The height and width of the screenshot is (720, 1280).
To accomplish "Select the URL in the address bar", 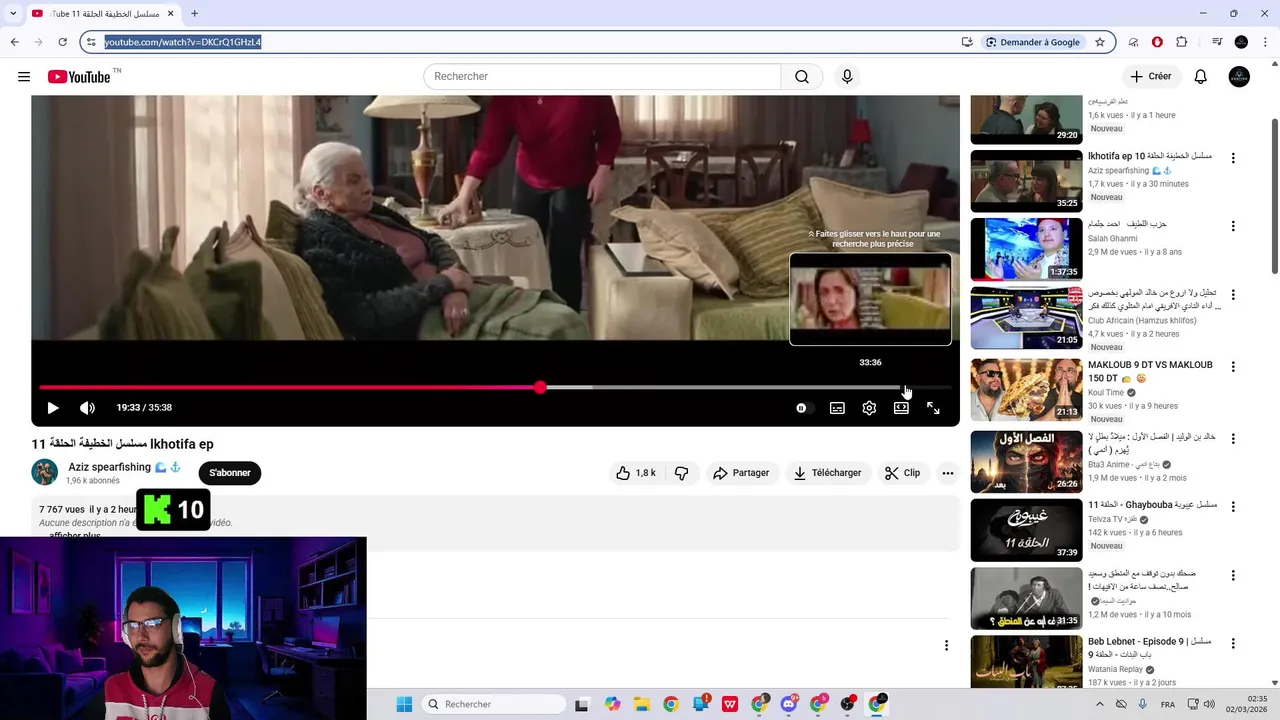I will point(183,42).
